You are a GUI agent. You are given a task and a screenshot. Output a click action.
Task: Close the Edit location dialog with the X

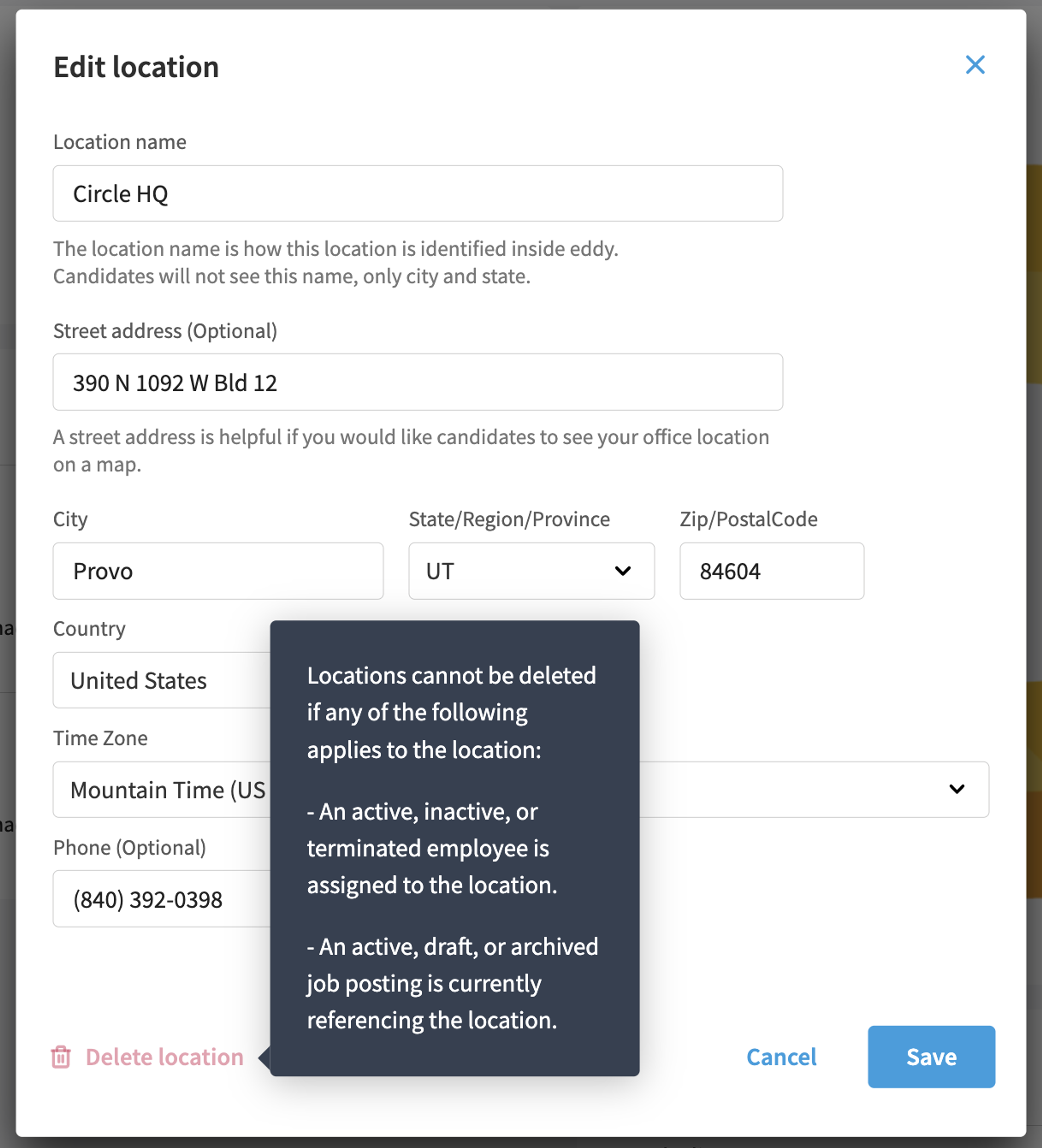(x=975, y=65)
